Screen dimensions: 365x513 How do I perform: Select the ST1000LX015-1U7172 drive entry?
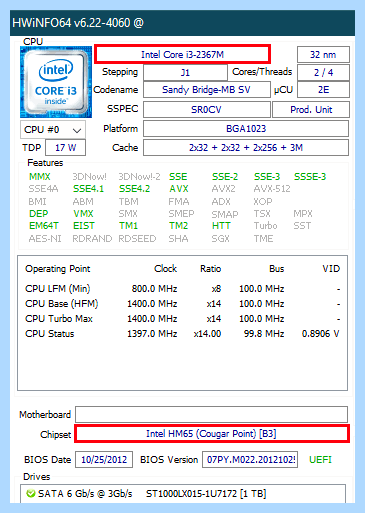point(206,493)
